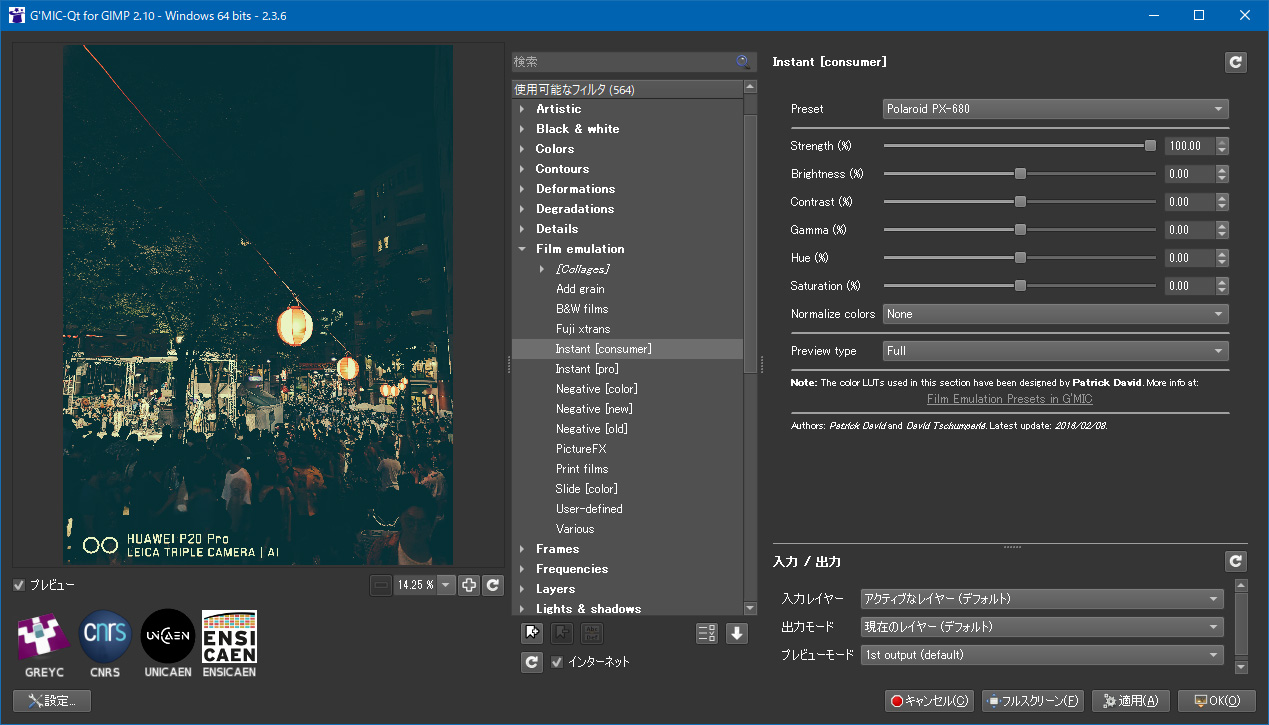The width and height of the screenshot is (1269, 725).
Task: Click the preview image thumbnail
Action: pos(258,305)
